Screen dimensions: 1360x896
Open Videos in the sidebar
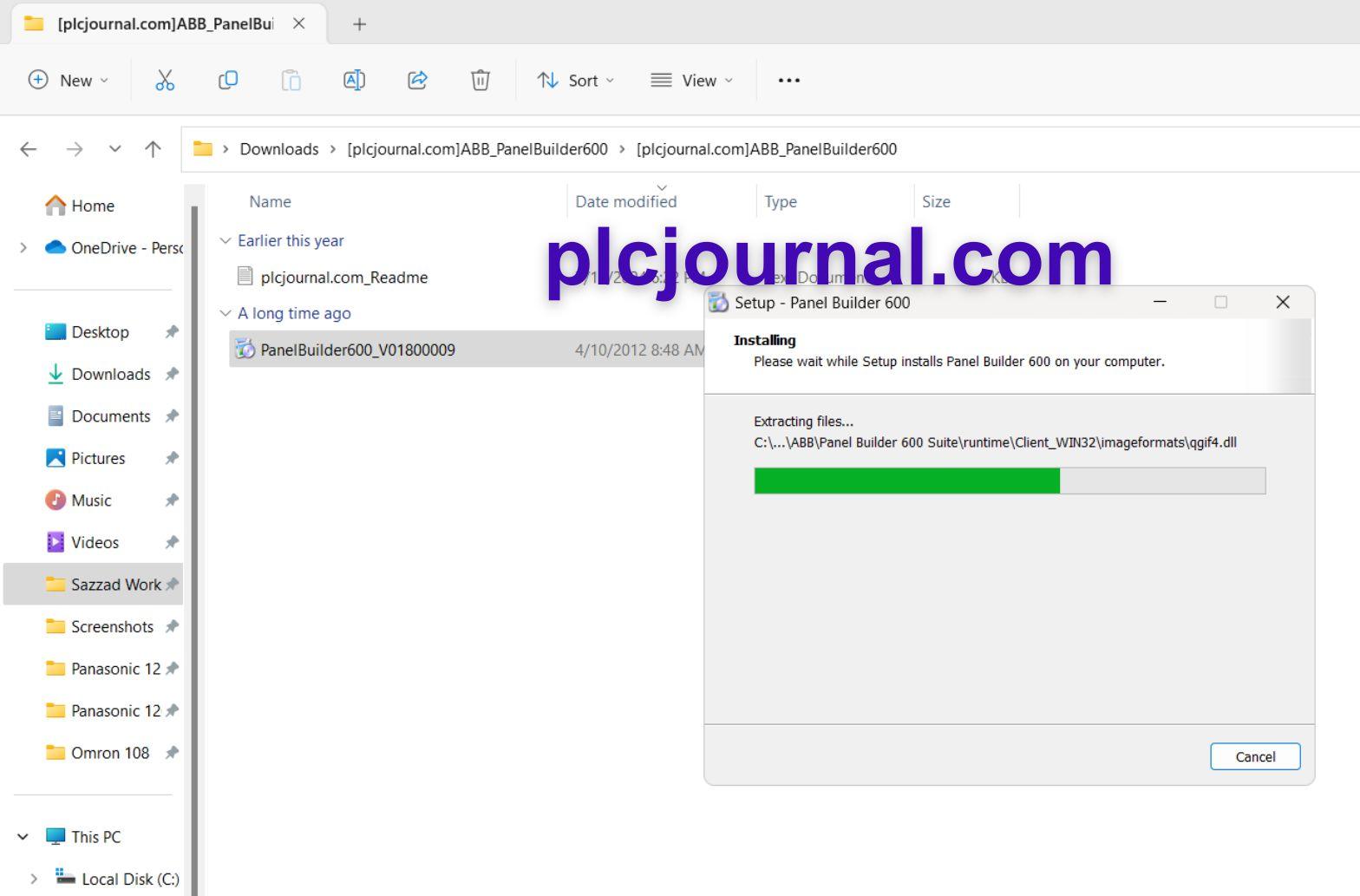[95, 542]
